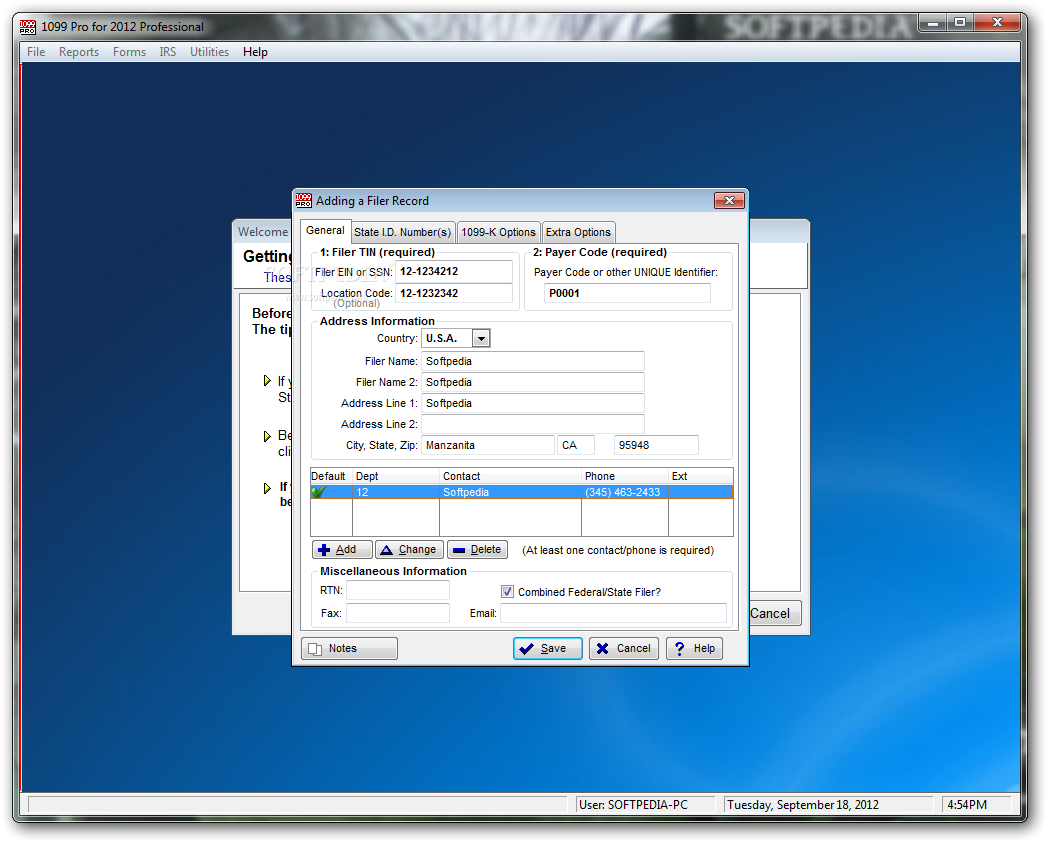Maximize the 1099 Pro main window

point(960,23)
